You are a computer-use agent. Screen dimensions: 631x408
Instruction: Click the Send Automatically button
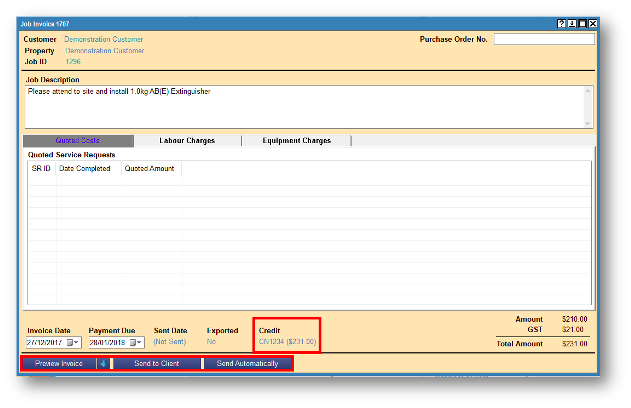[x=247, y=363]
